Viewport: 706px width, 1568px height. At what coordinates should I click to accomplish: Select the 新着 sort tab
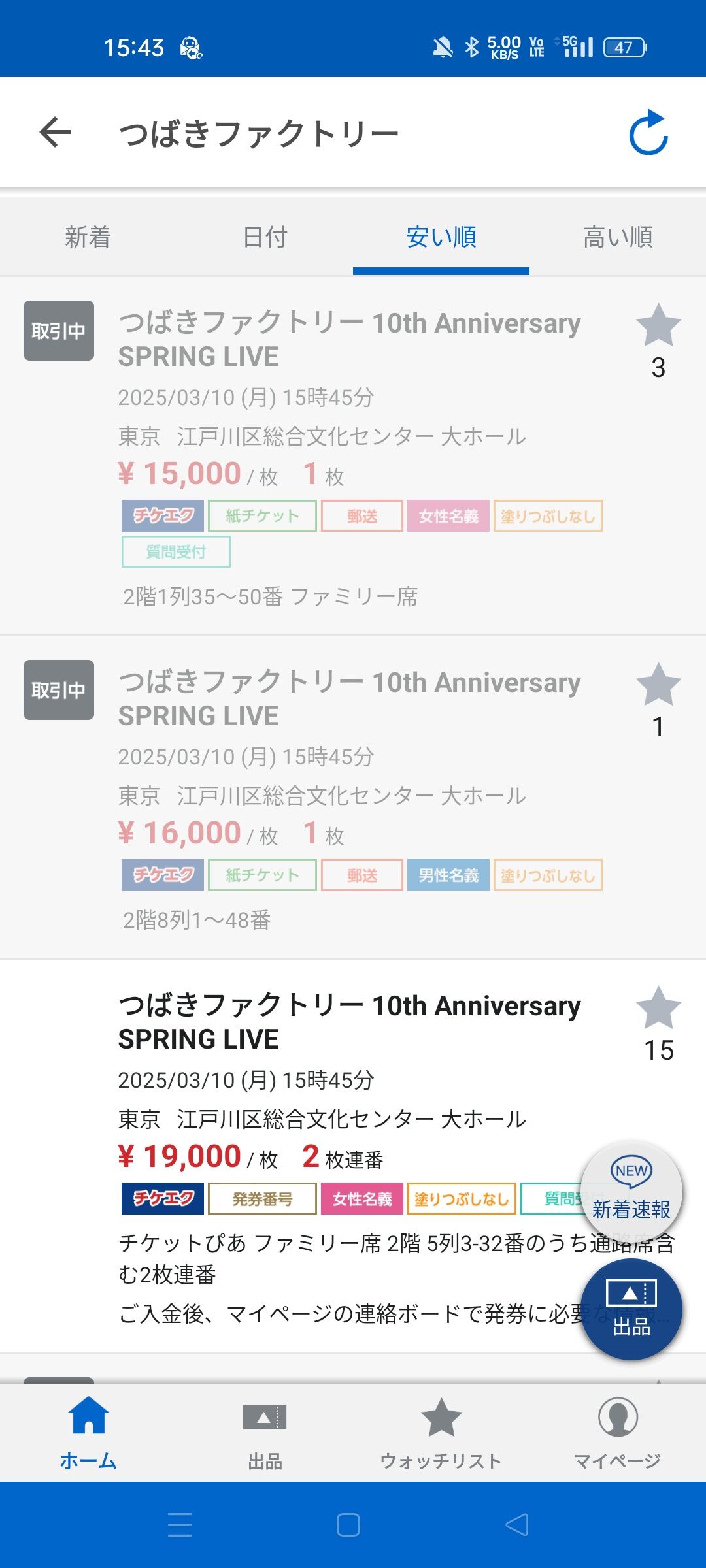[88, 237]
